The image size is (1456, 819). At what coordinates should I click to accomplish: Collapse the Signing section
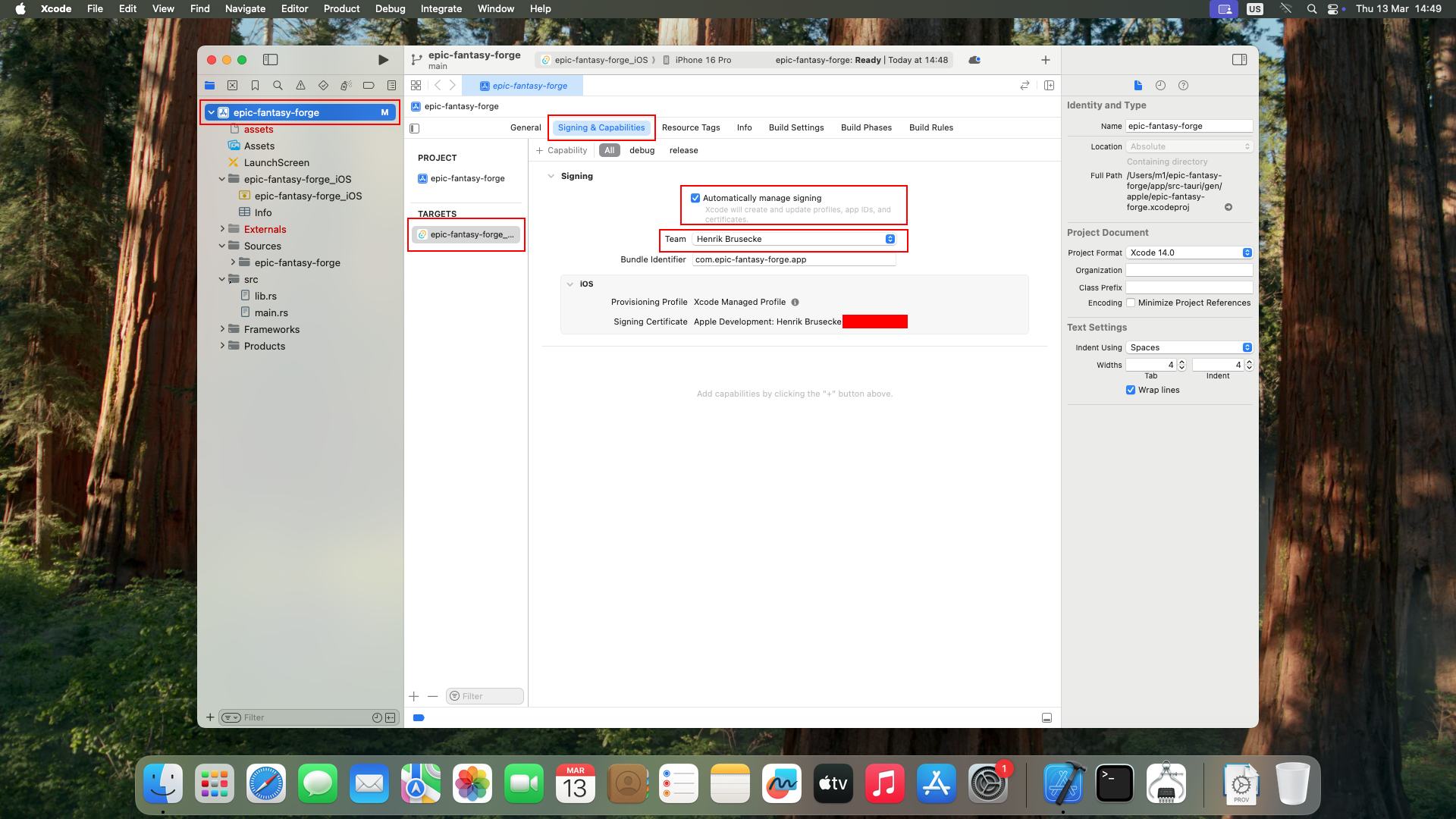pos(551,176)
